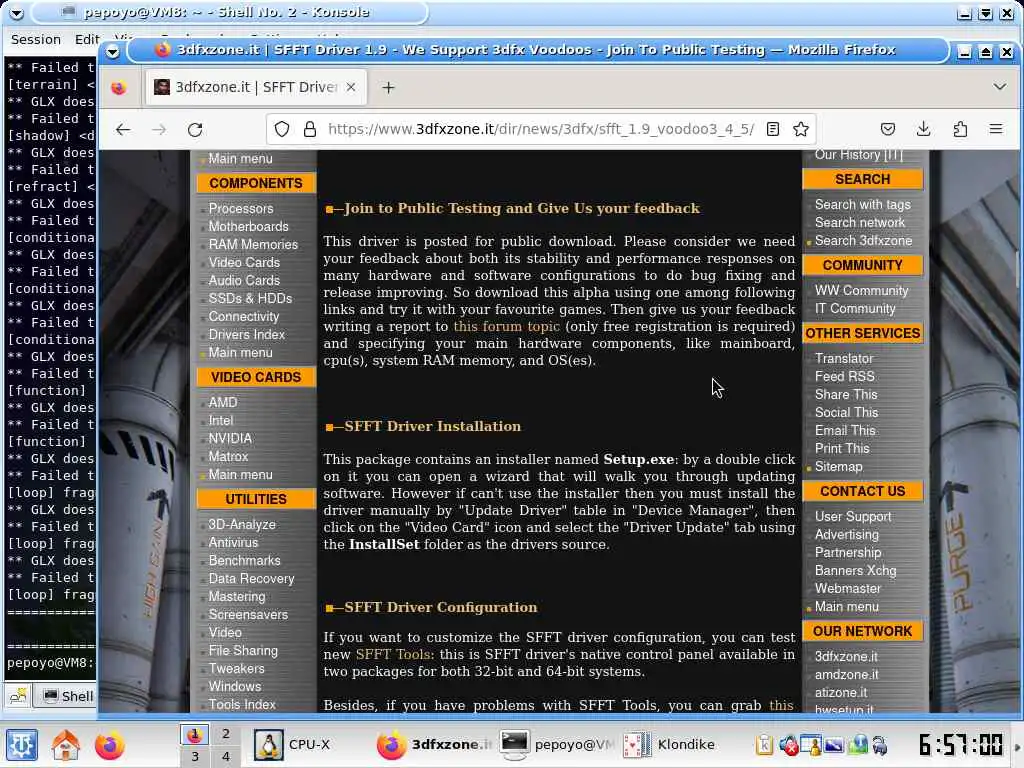The image size is (1024, 768).
Task: Click the new session icon in Konsole
Action: [18, 696]
